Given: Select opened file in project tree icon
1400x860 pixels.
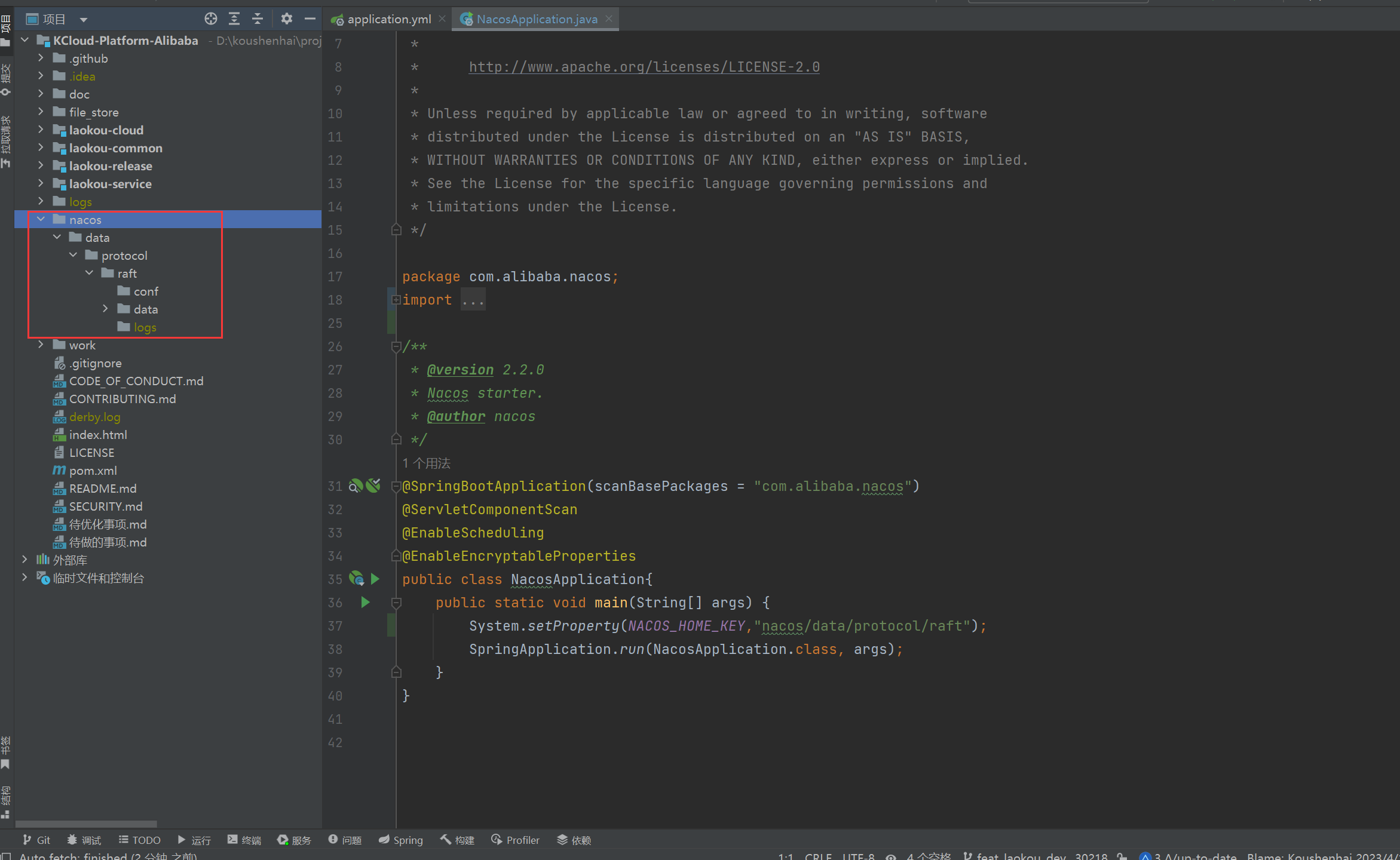Looking at the screenshot, I should 210,19.
